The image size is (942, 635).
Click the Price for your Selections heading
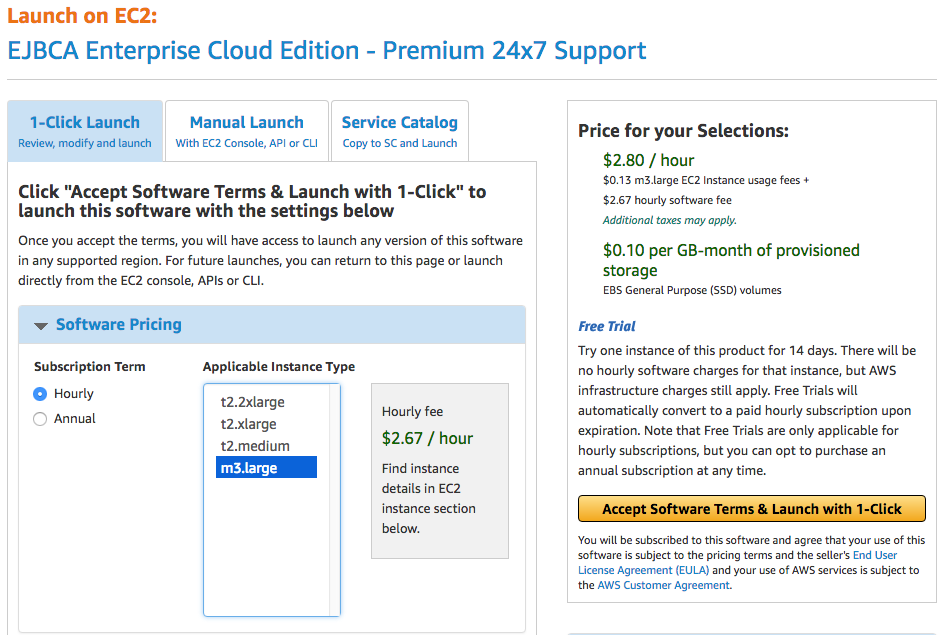click(x=683, y=131)
